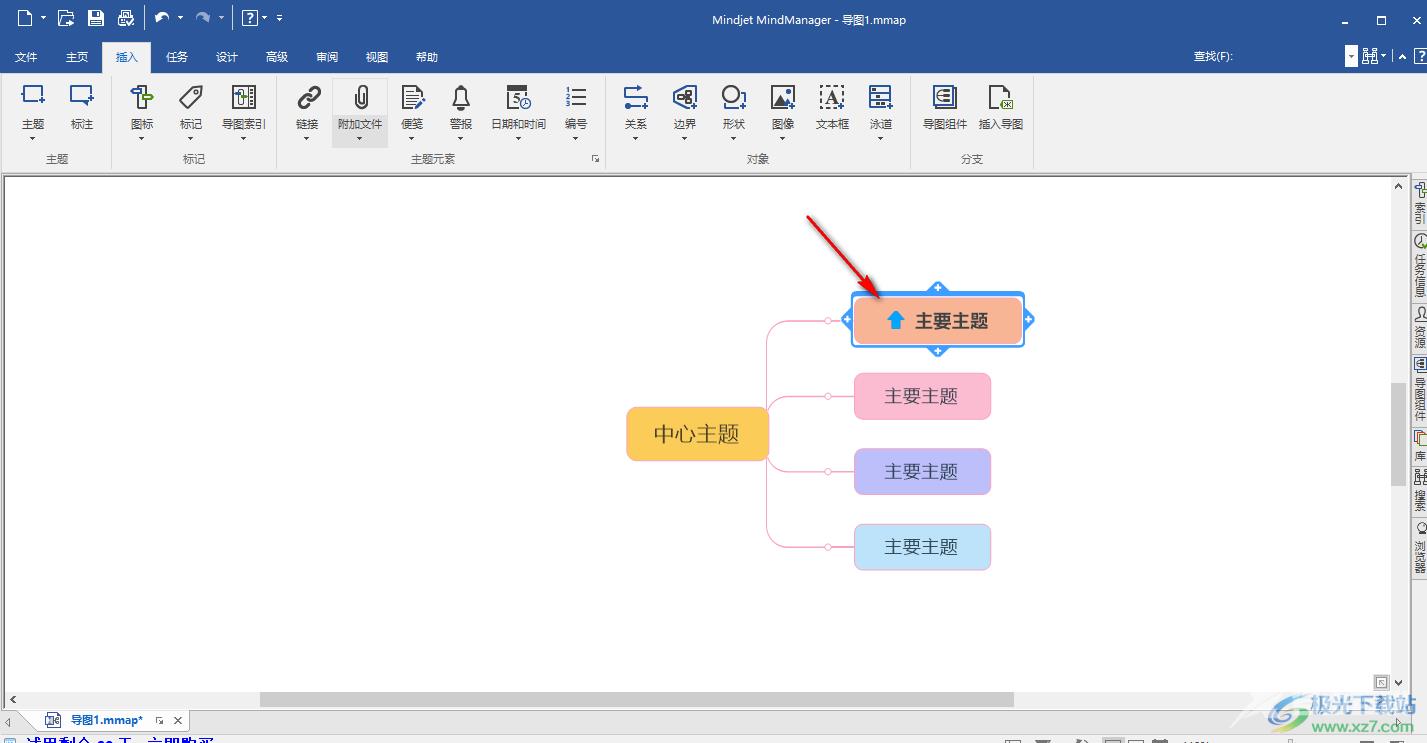Screen dimensions: 1427x743
Task: Expand the Undo history dropdown
Action: pyautogui.click(x=180, y=18)
